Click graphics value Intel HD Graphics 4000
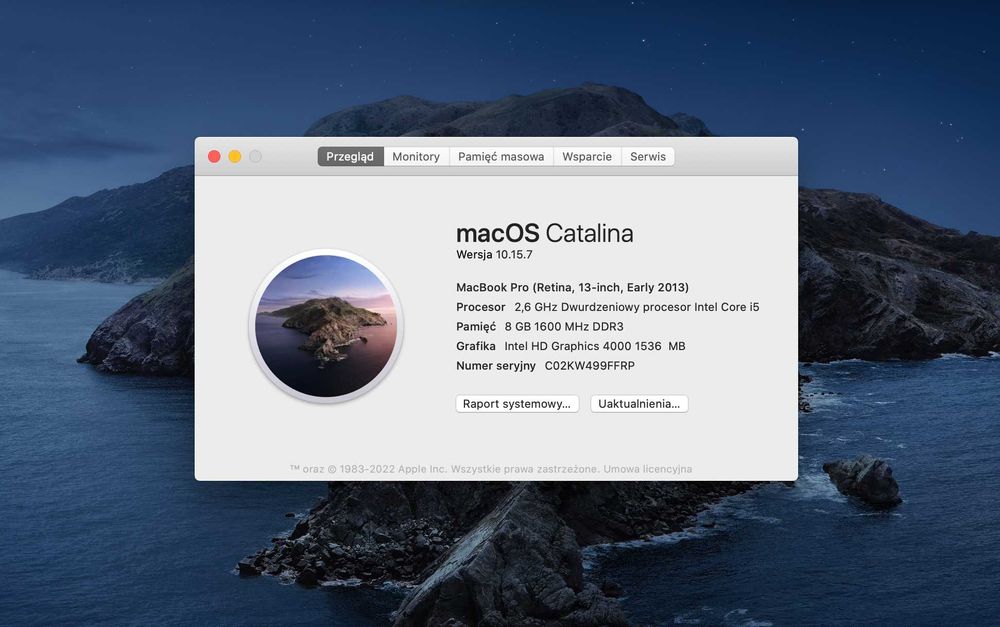Viewport: 1000px width, 627px height. tap(594, 346)
